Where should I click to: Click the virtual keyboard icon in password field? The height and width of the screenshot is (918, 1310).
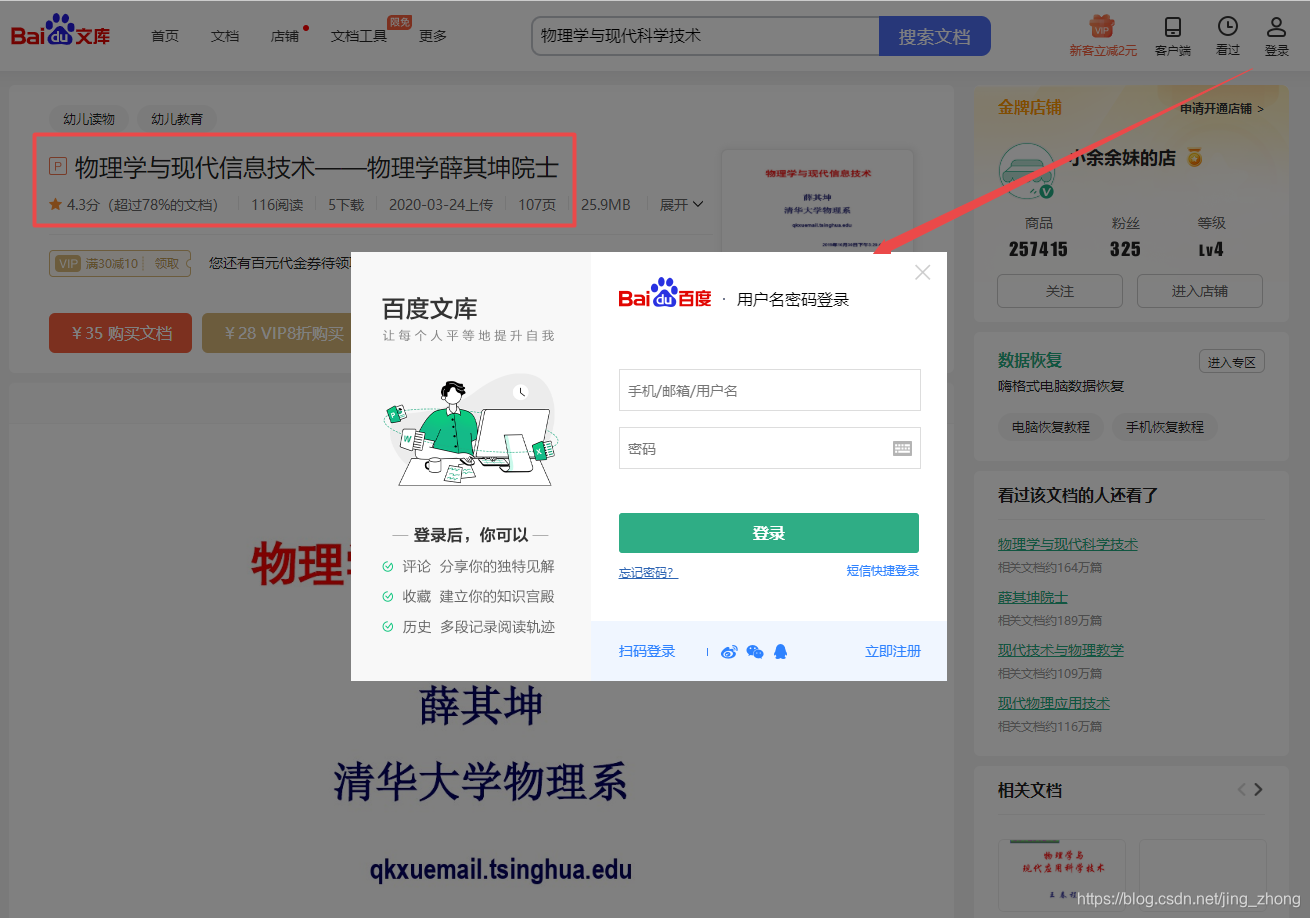[902, 449]
